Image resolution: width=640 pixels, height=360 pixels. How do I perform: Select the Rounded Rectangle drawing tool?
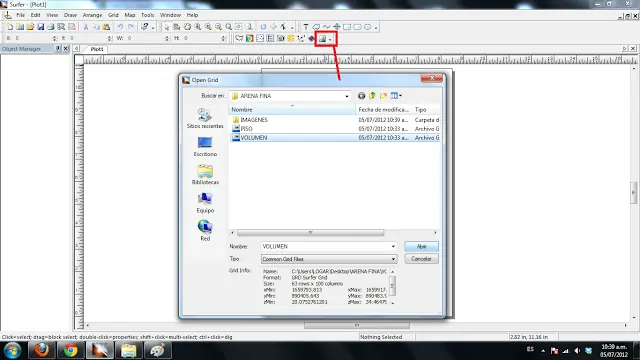tap(357, 27)
